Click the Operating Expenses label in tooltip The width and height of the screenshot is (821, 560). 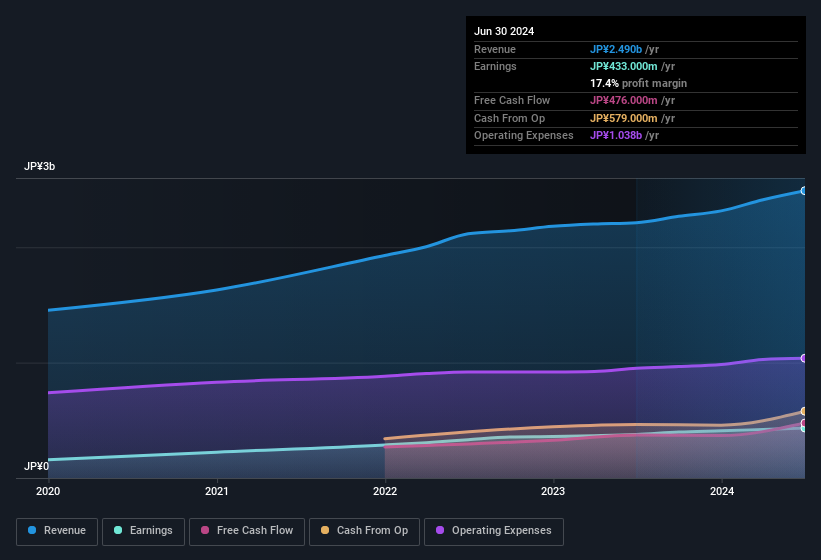[524, 136]
